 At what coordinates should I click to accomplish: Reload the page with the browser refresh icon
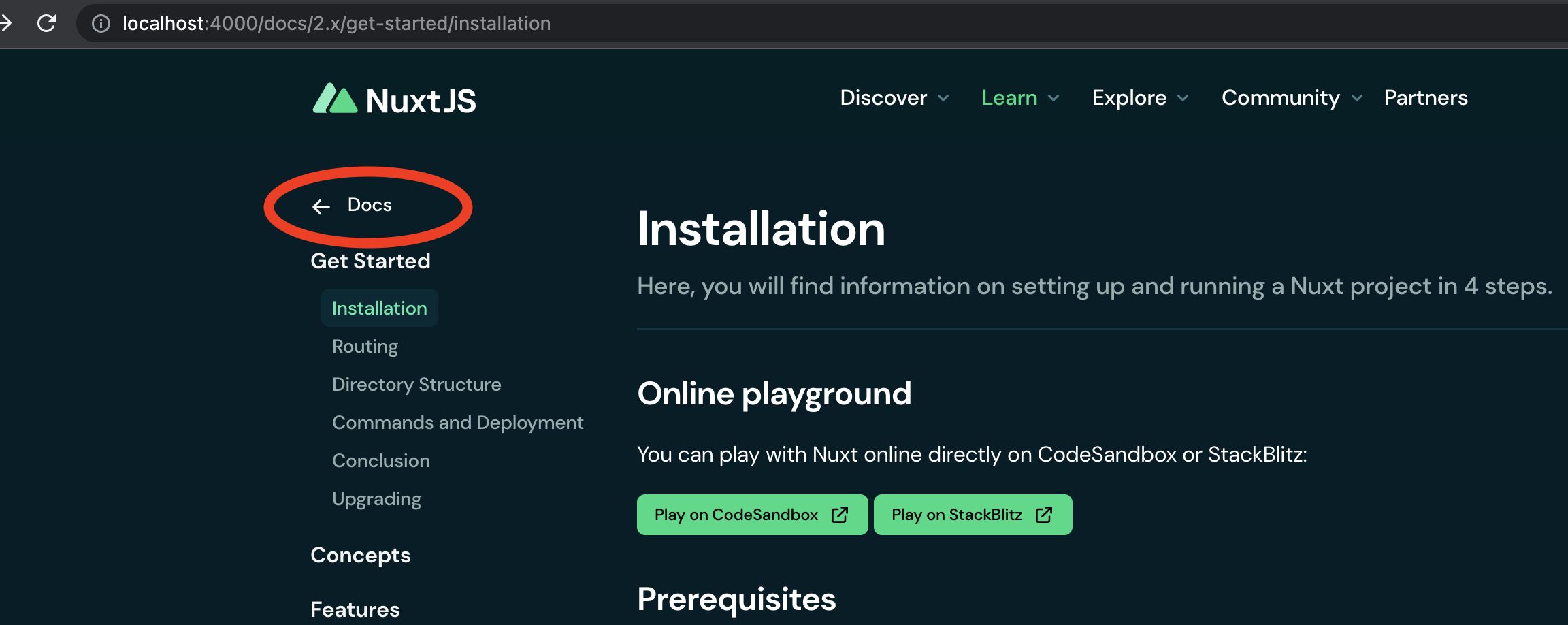coord(46,23)
